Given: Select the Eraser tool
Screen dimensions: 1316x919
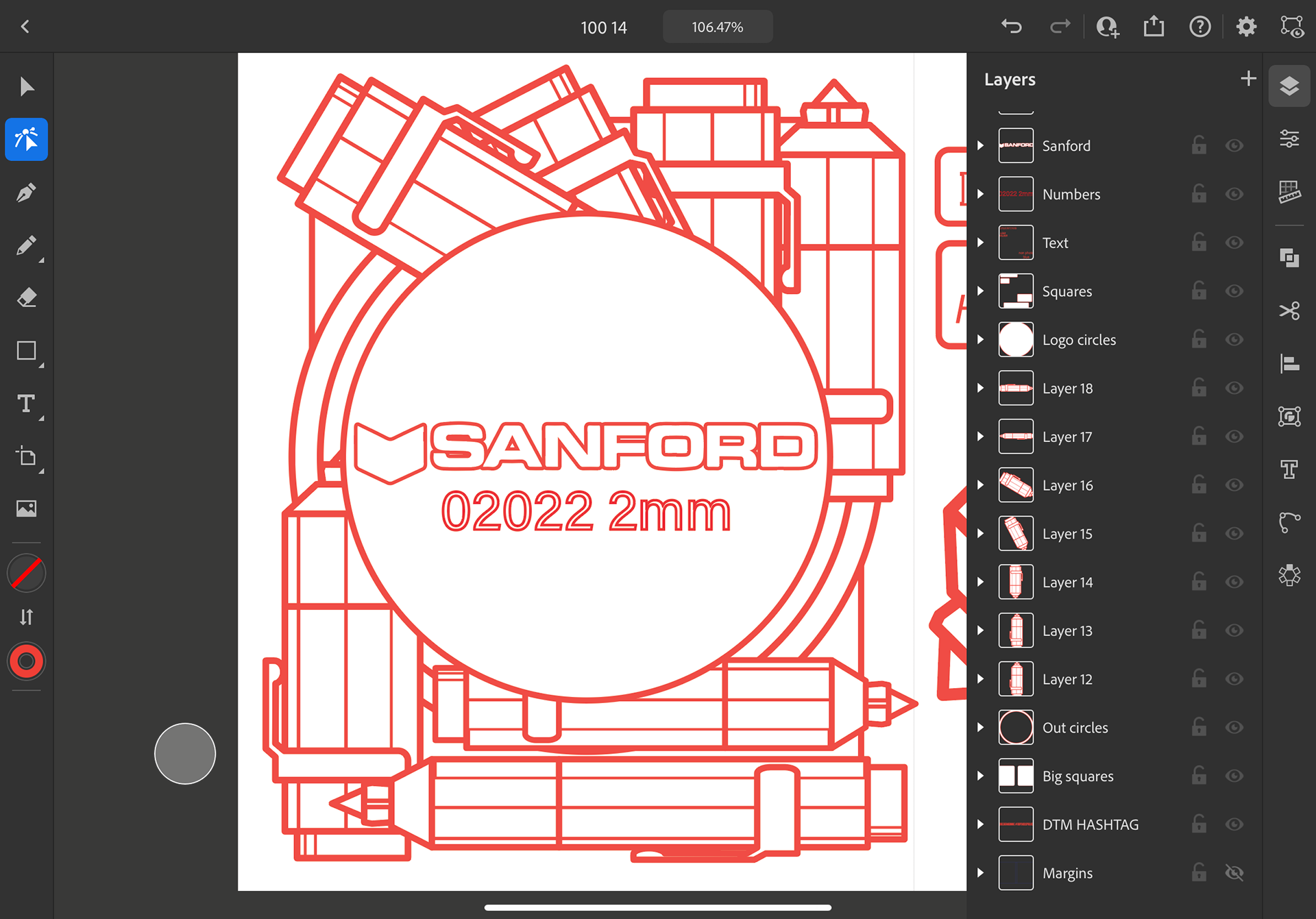Looking at the screenshot, I should tap(27, 298).
